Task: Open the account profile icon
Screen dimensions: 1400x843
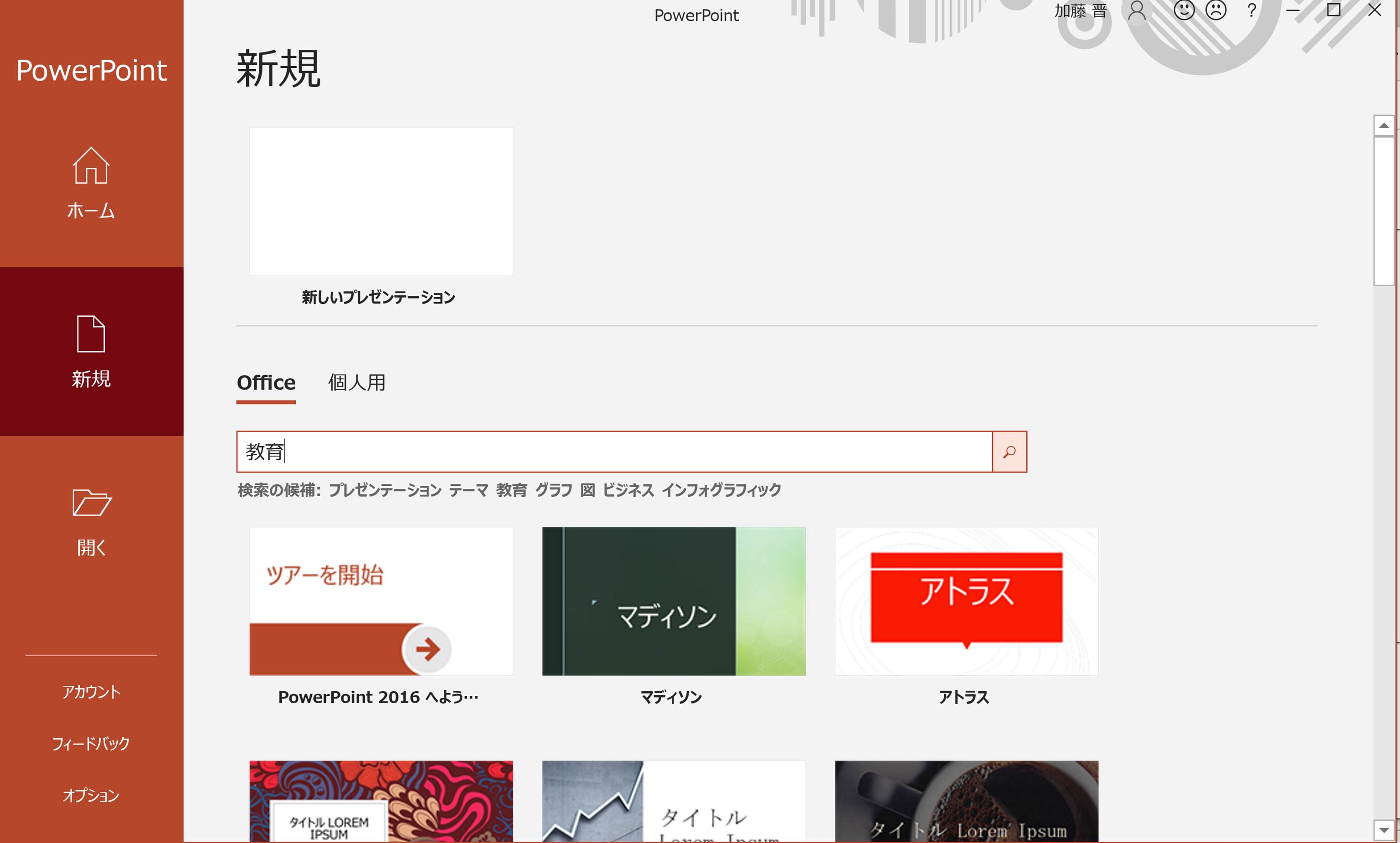Action: (x=1137, y=10)
